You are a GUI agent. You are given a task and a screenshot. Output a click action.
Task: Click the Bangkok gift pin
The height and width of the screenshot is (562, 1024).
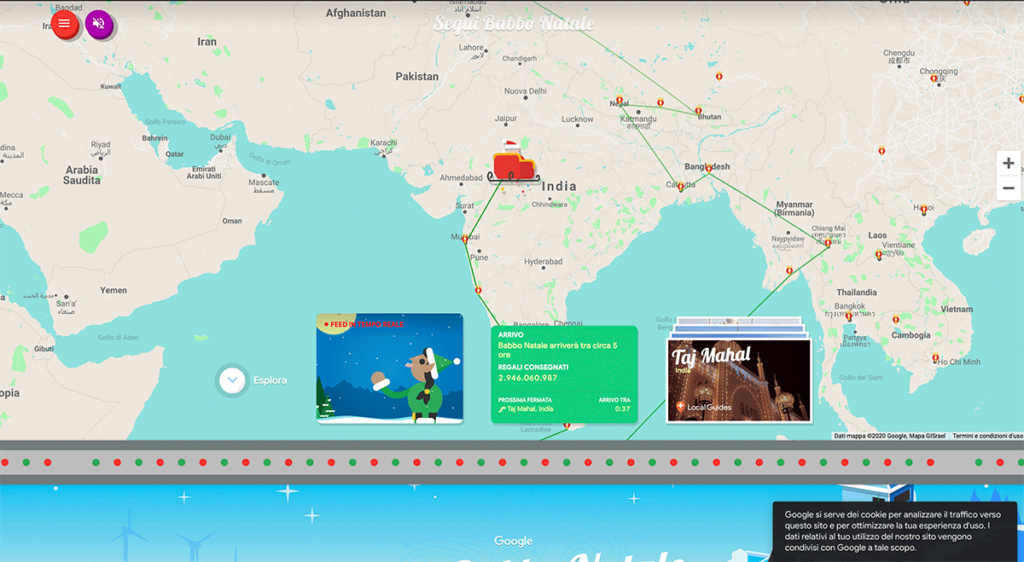[848, 316]
